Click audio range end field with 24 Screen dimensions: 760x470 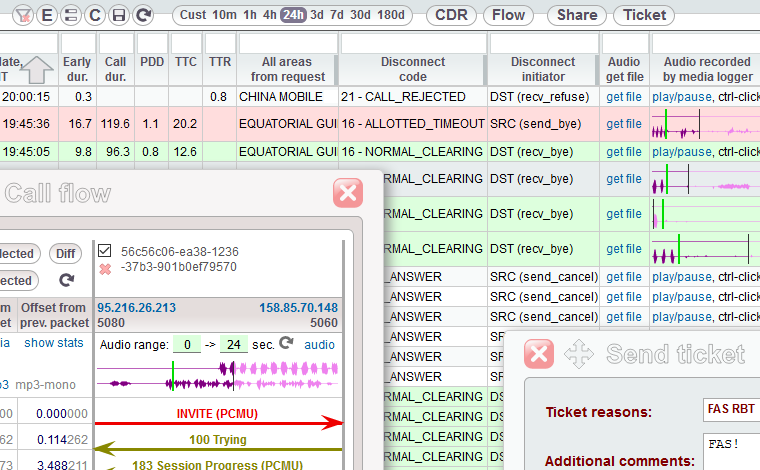pos(234,345)
